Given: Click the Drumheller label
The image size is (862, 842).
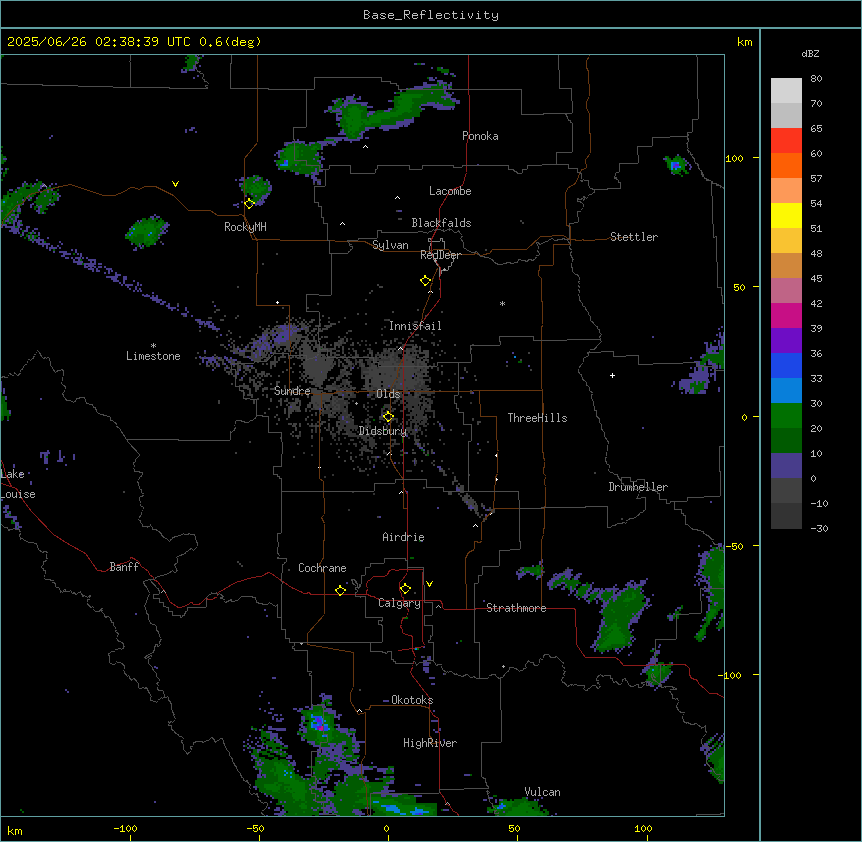Looking at the screenshot, I should [x=638, y=487].
